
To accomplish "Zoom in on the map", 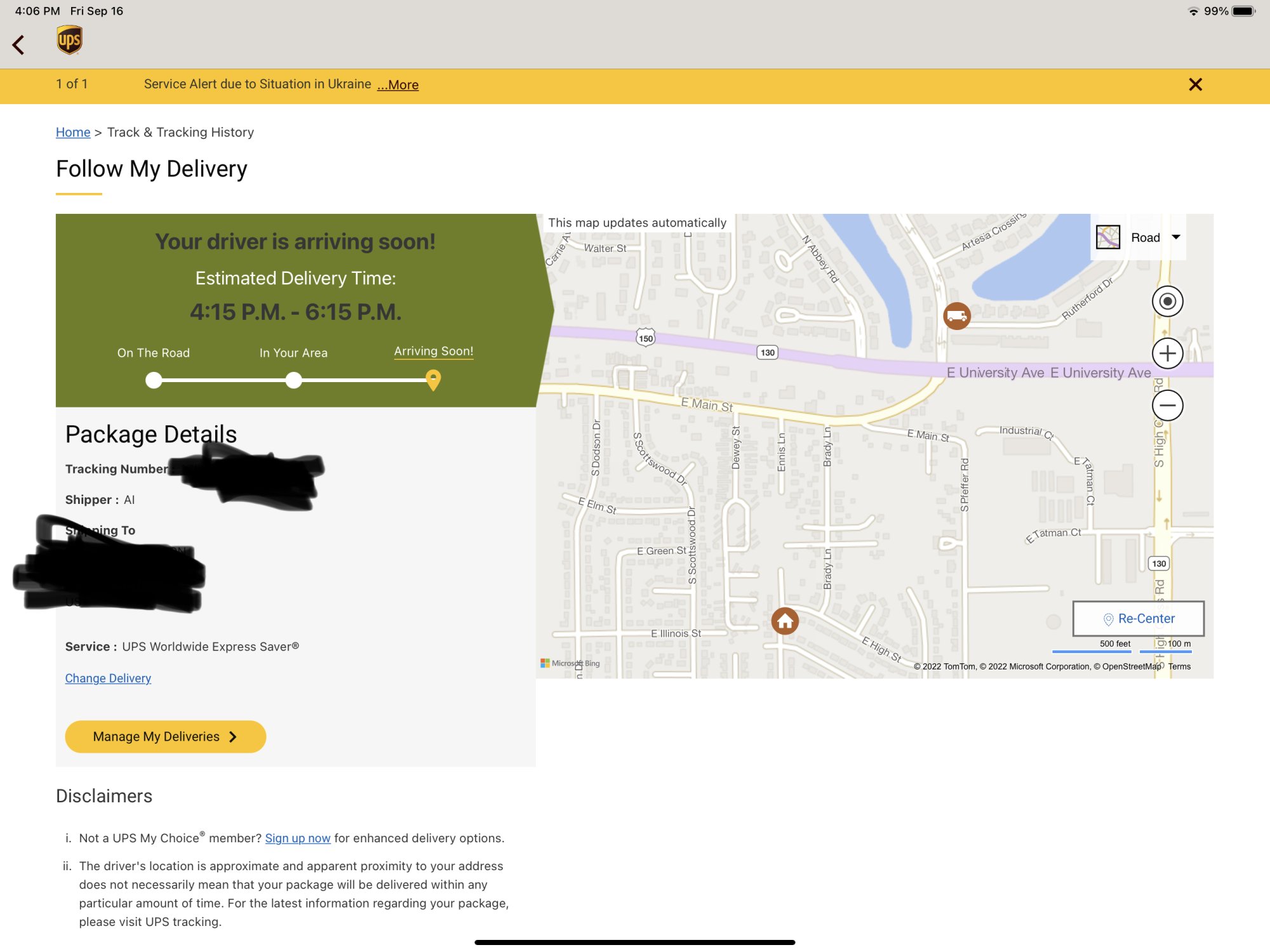I will (x=1167, y=354).
